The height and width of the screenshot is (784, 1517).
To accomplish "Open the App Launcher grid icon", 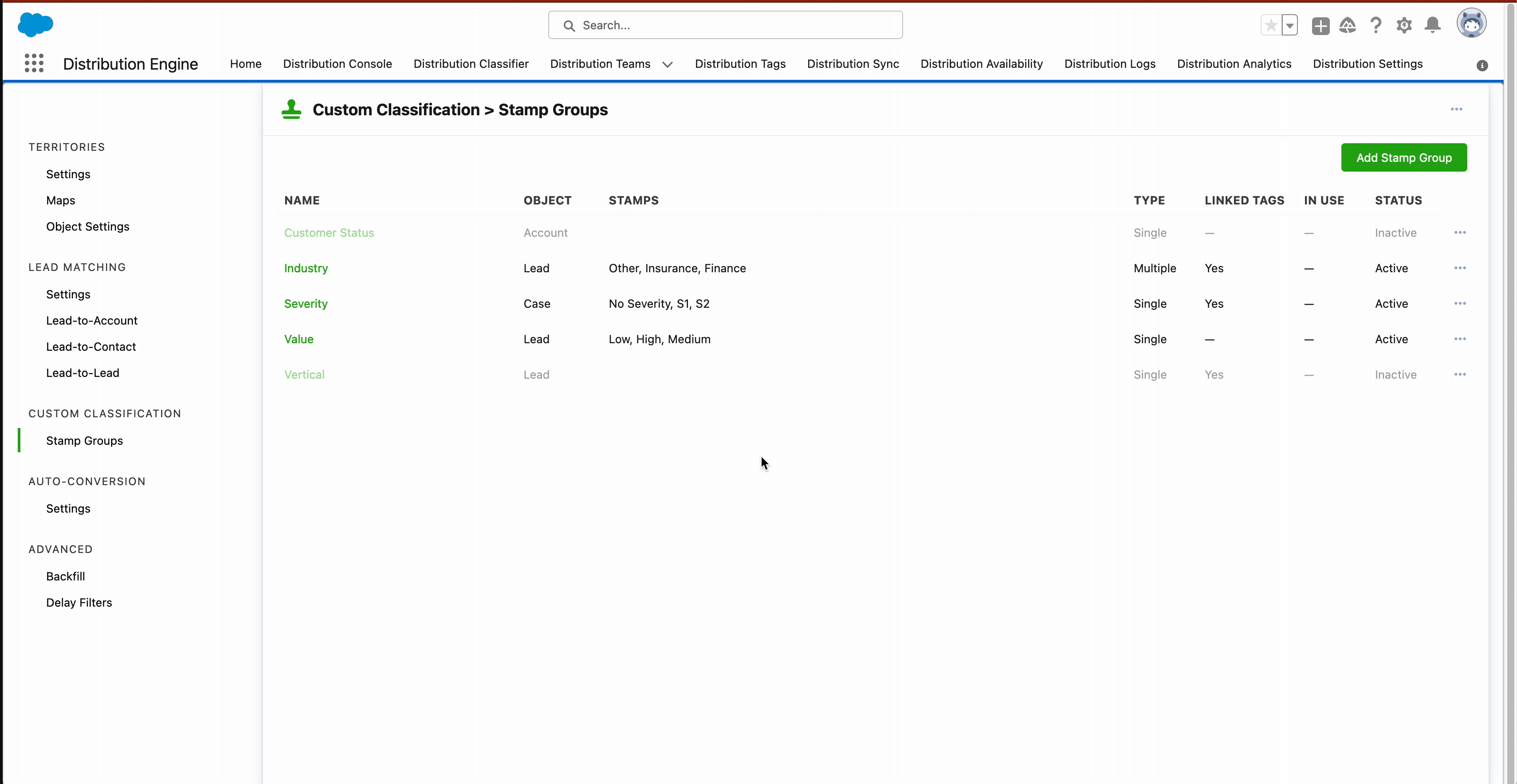I will pyautogui.click(x=34, y=63).
